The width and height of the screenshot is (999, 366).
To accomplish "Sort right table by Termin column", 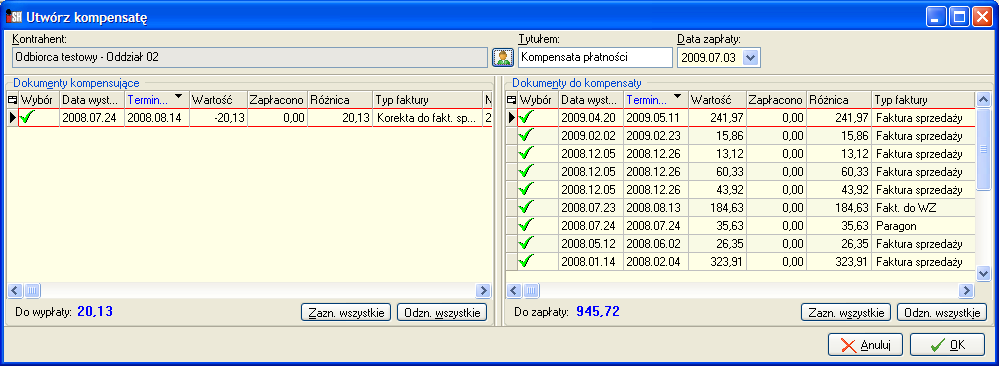I will point(656,99).
